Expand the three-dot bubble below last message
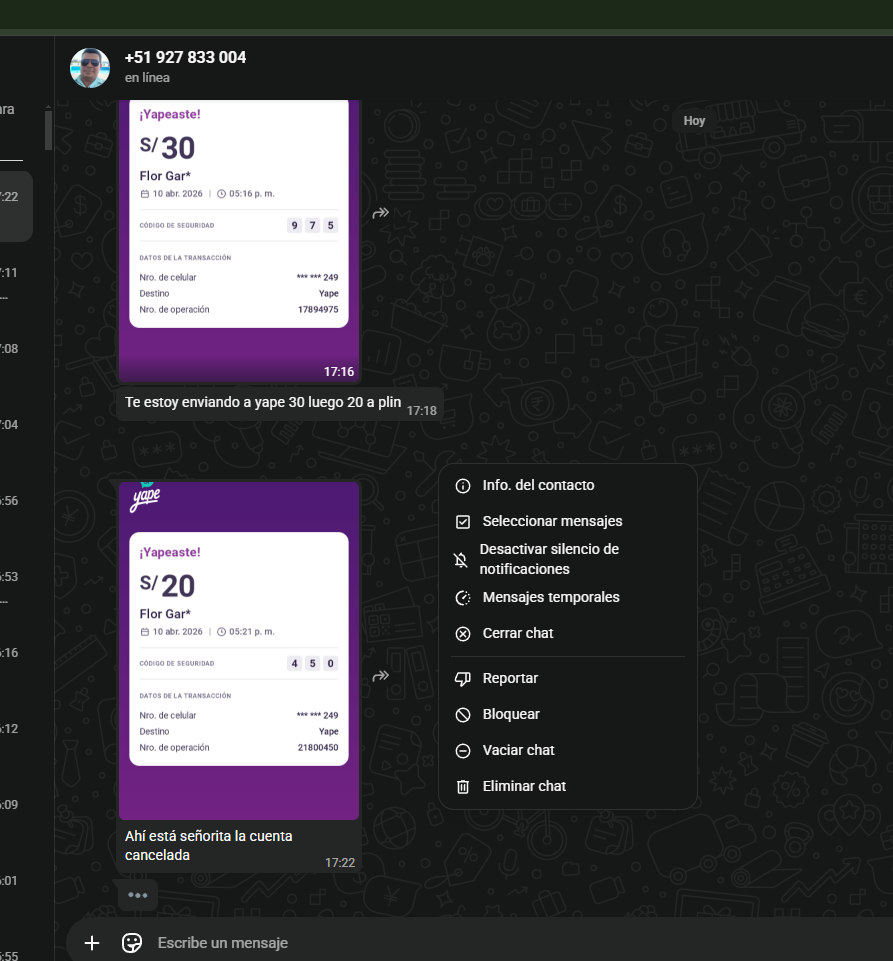The height and width of the screenshot is (961, 893). click(x=138, y=895)
